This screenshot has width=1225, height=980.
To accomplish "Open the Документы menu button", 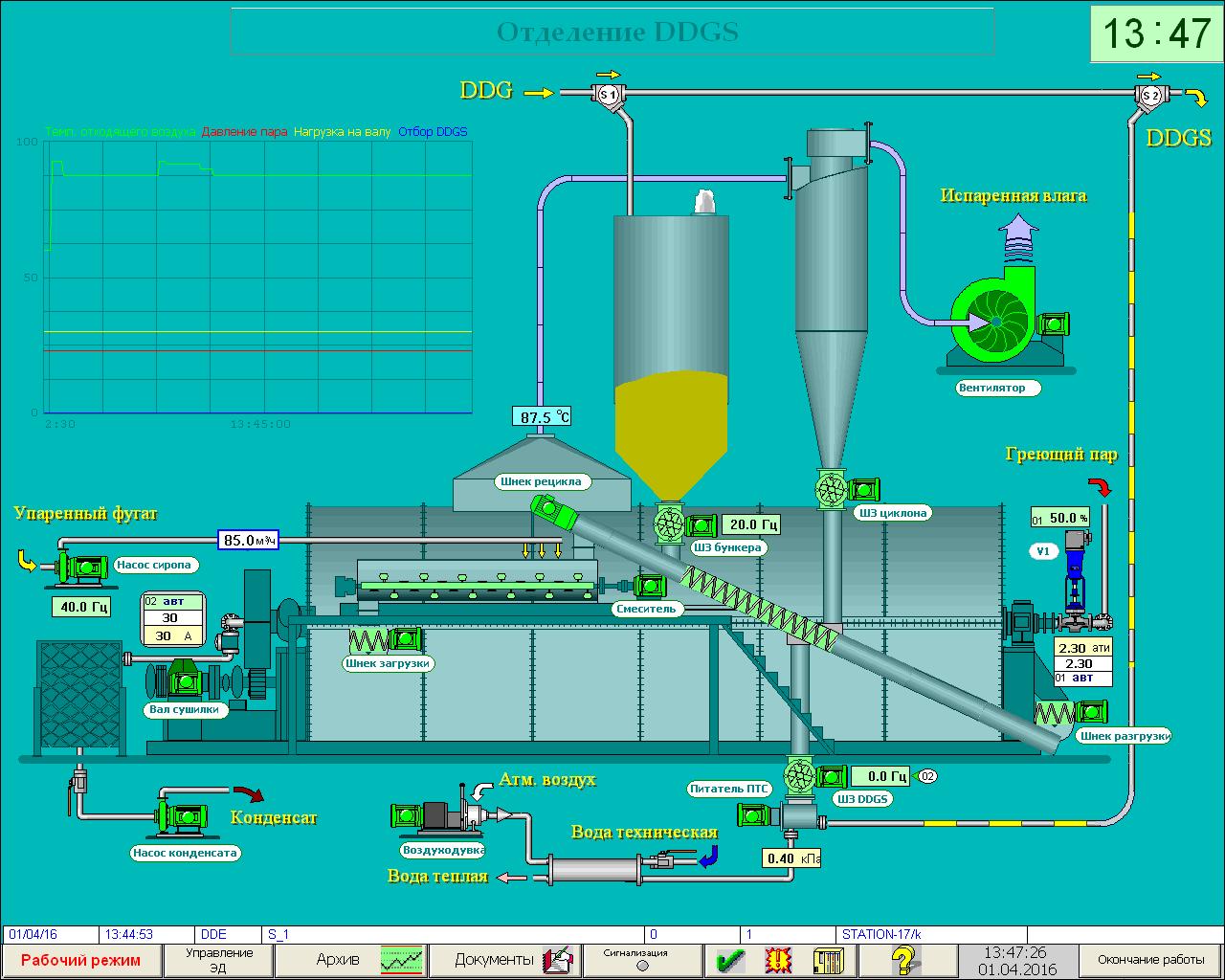I will click(x=505, y=959).
